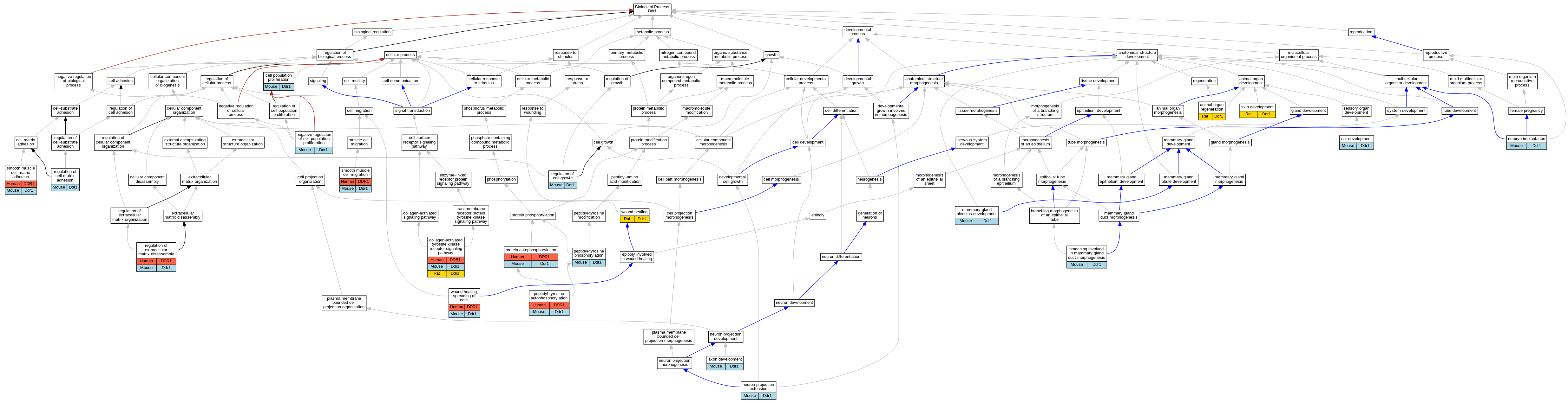The width and height of the screenshot is (1568, 403).
Task: Select 'mammary gland duct morphogenesis' node
Action: [x=1119, y=215]
